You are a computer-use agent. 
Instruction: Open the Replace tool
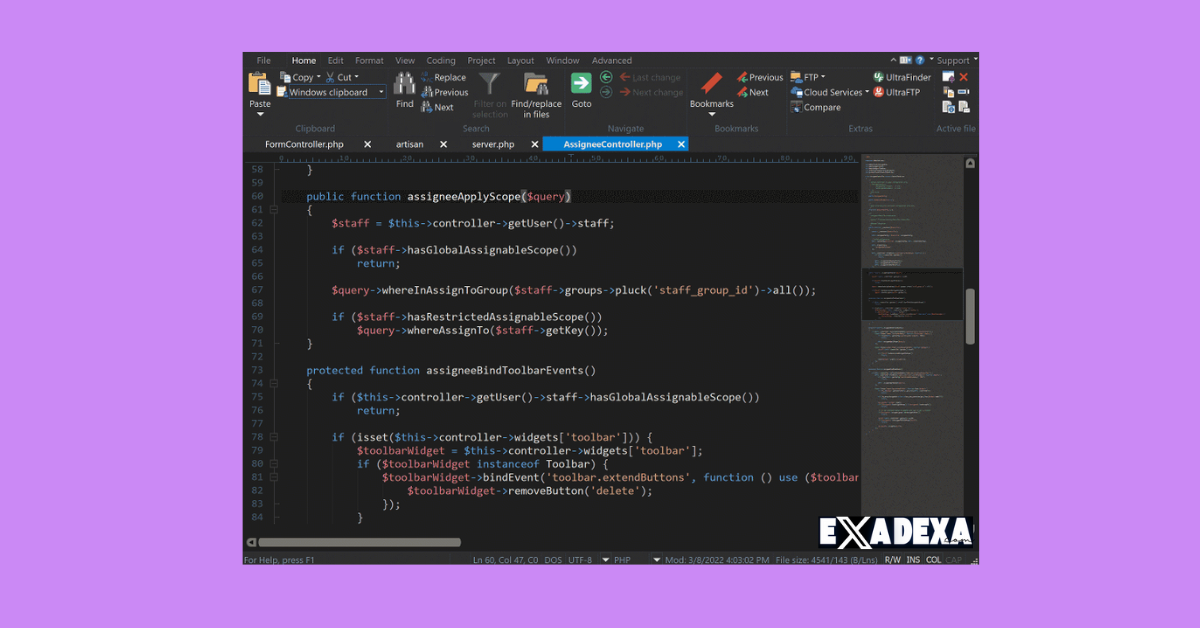point(449,77)
